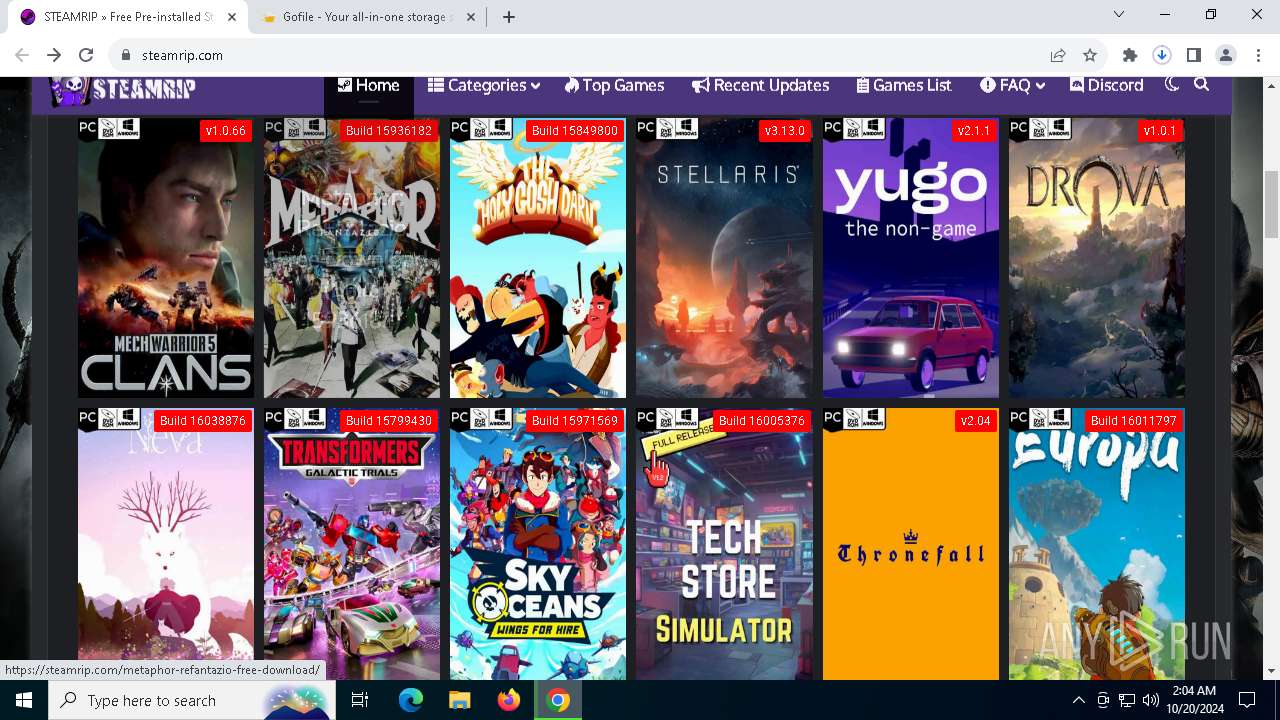Image resolution: width=1280 pixels, height=720 pixels.
Task: Open a new browser tab
Action: 509,17
